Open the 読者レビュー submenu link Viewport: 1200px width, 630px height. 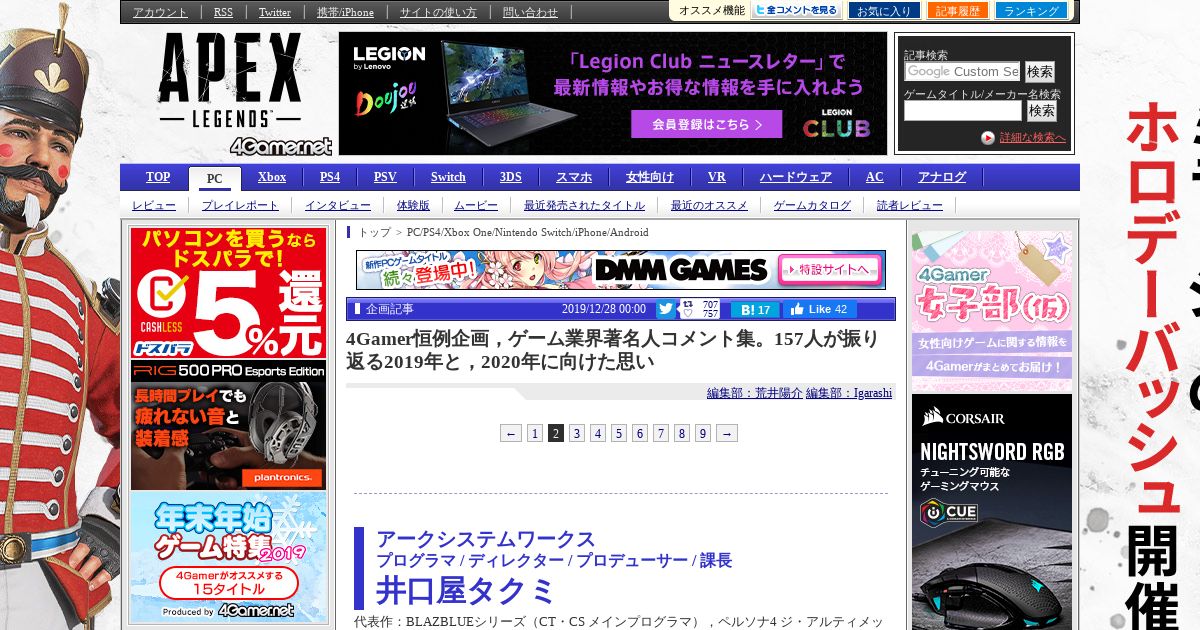[909, 205]
